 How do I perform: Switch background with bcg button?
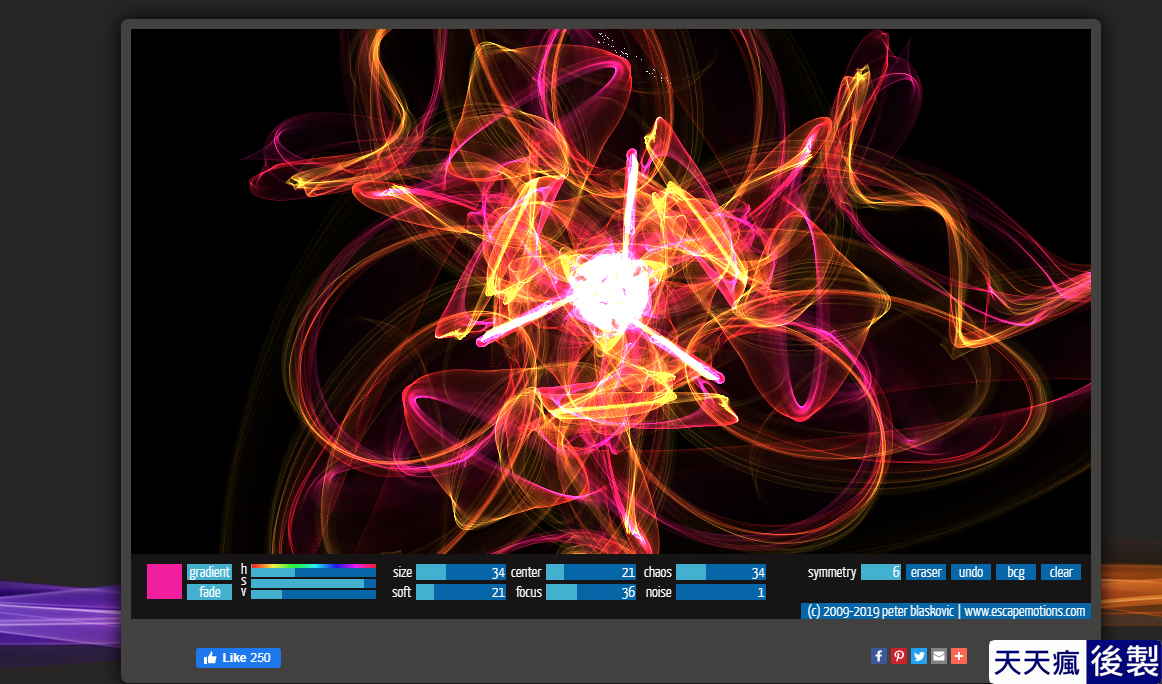click(x=1016, y=572)
